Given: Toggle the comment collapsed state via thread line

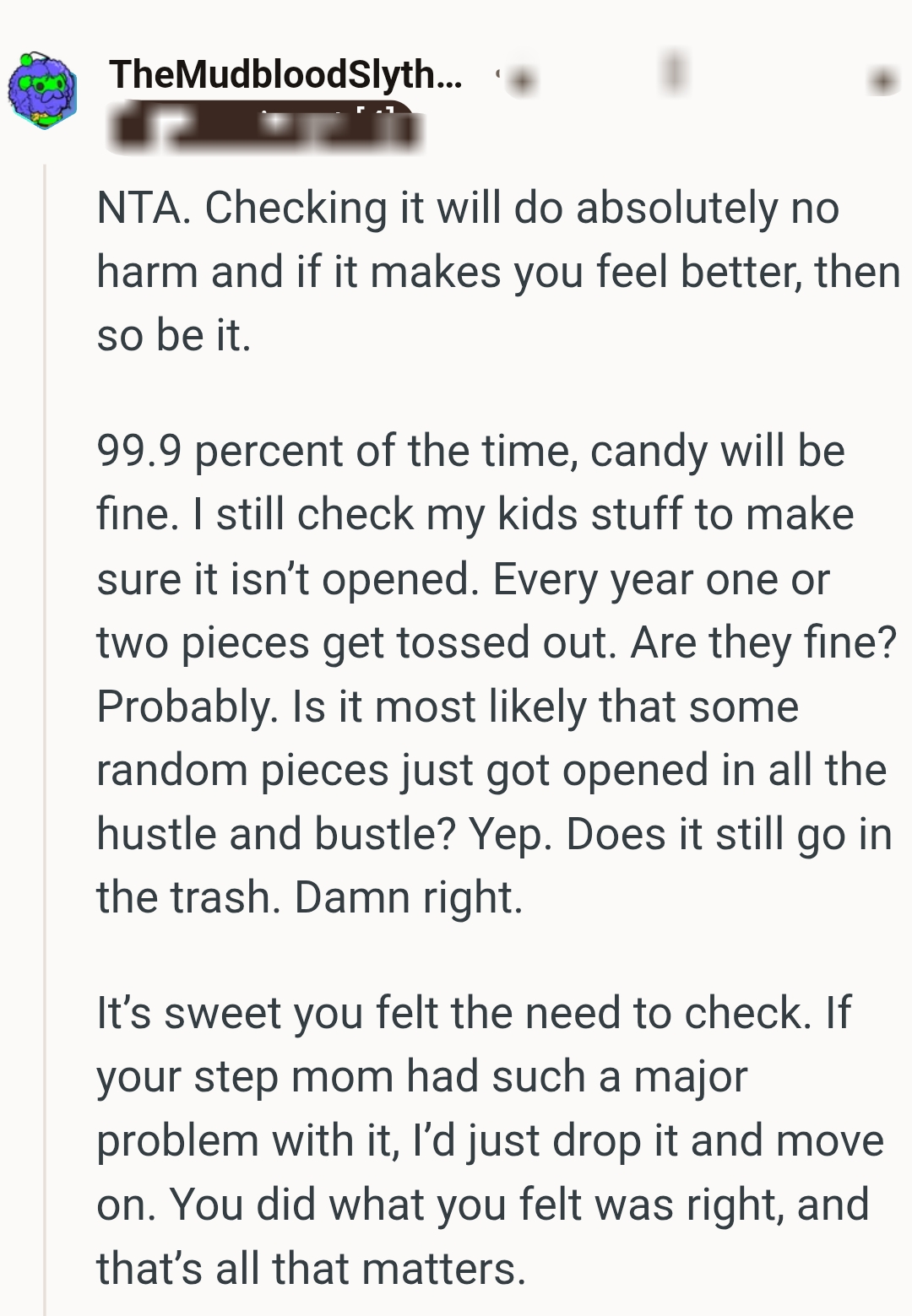Looking at the screenshot, I should [x=43, y=675].
